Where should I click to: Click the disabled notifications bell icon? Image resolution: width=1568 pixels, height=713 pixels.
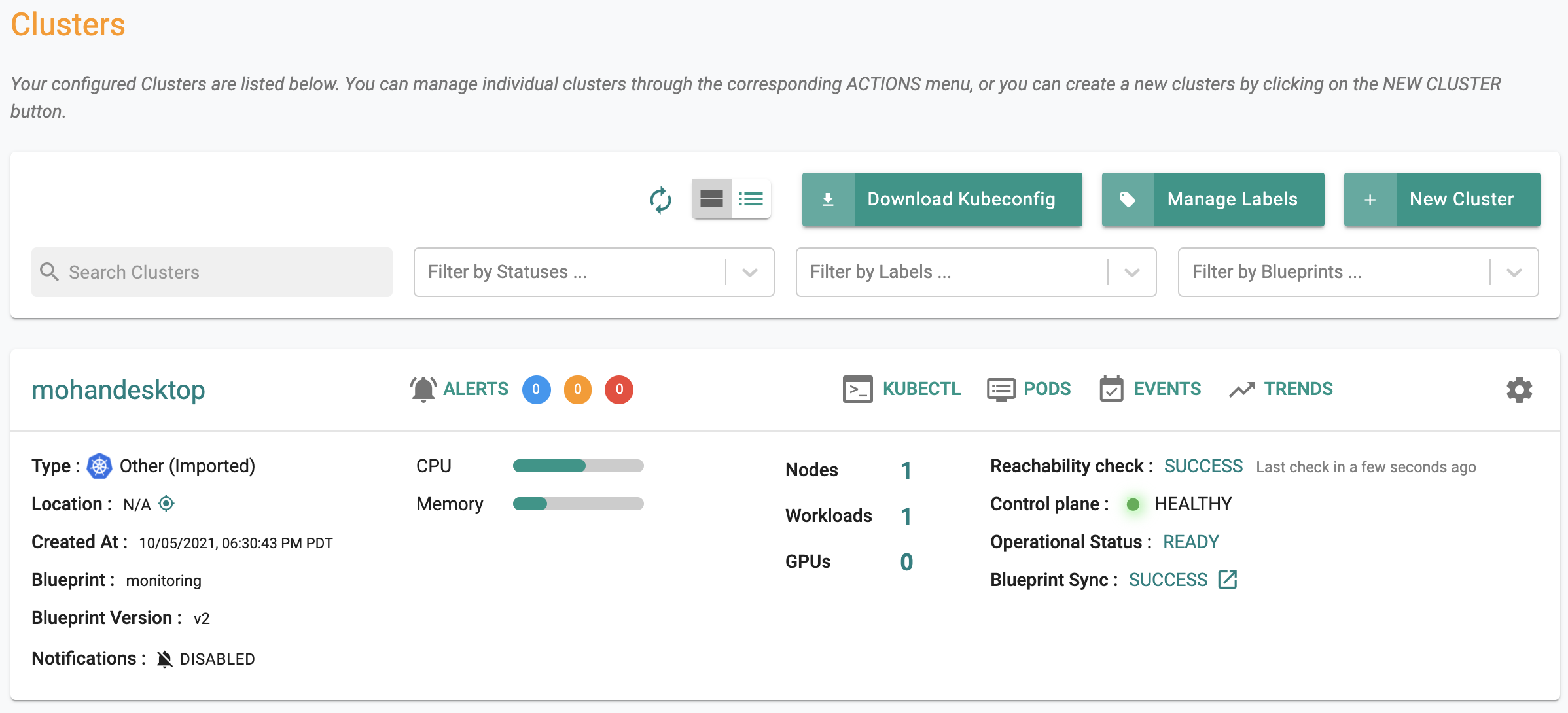pyautogui.click(x=165, y=659)
